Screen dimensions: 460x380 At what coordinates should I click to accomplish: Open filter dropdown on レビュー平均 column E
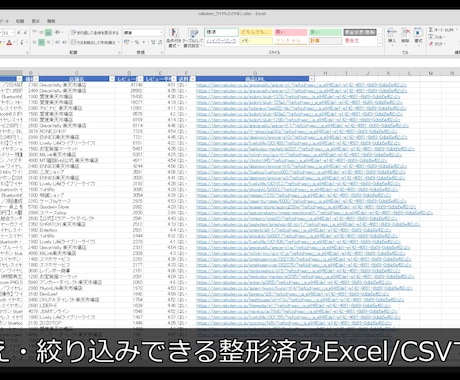point(173,79)
